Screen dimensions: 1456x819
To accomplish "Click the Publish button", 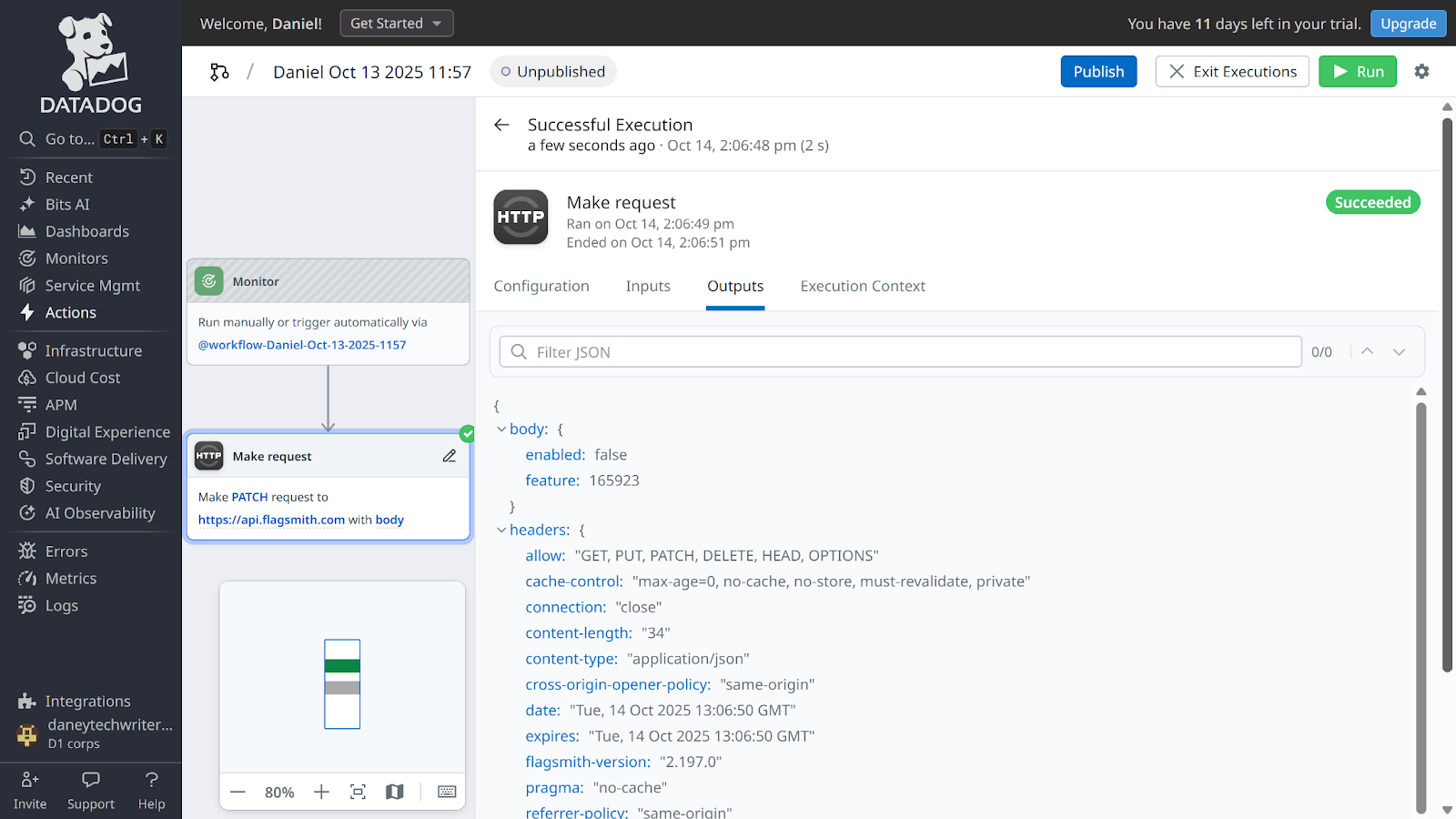I will coord(1098,72).
